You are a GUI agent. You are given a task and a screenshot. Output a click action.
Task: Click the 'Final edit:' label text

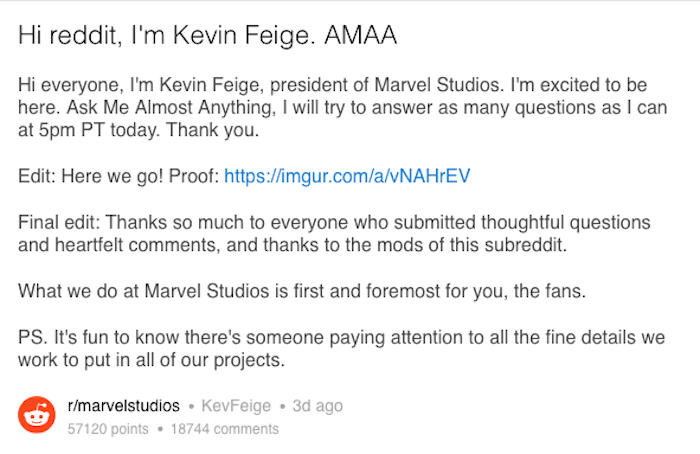click(x=57, y=223)
